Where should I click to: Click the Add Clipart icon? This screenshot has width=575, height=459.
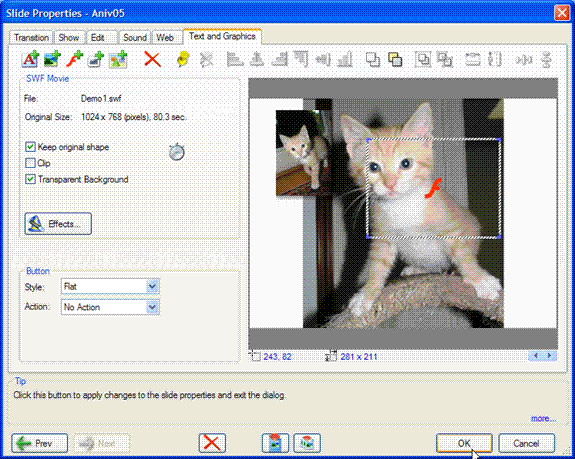[118, 59]
